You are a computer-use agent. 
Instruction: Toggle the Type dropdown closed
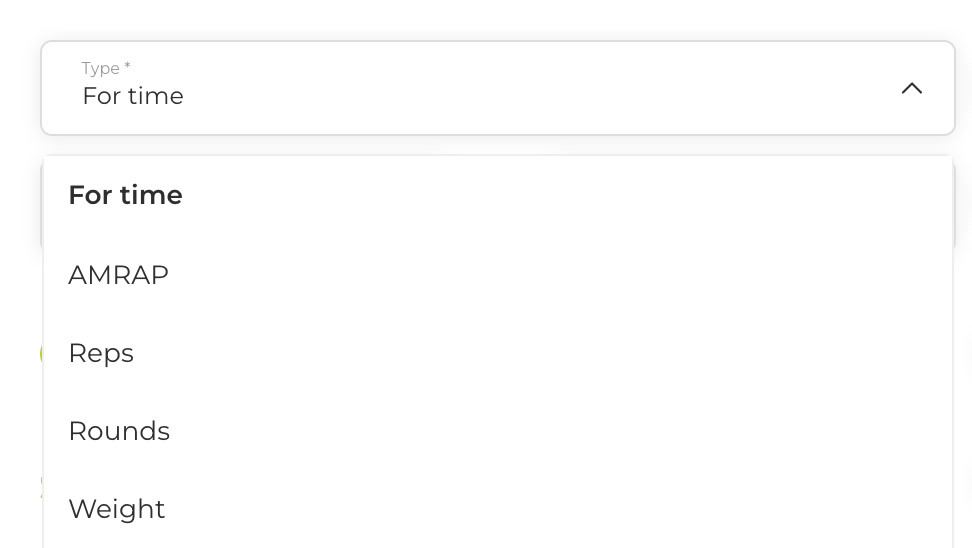(911, 89)
